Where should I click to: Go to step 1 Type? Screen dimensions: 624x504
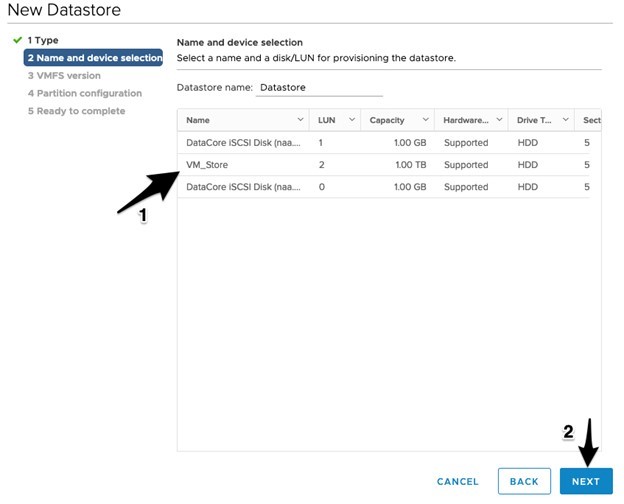pos(43,40)
